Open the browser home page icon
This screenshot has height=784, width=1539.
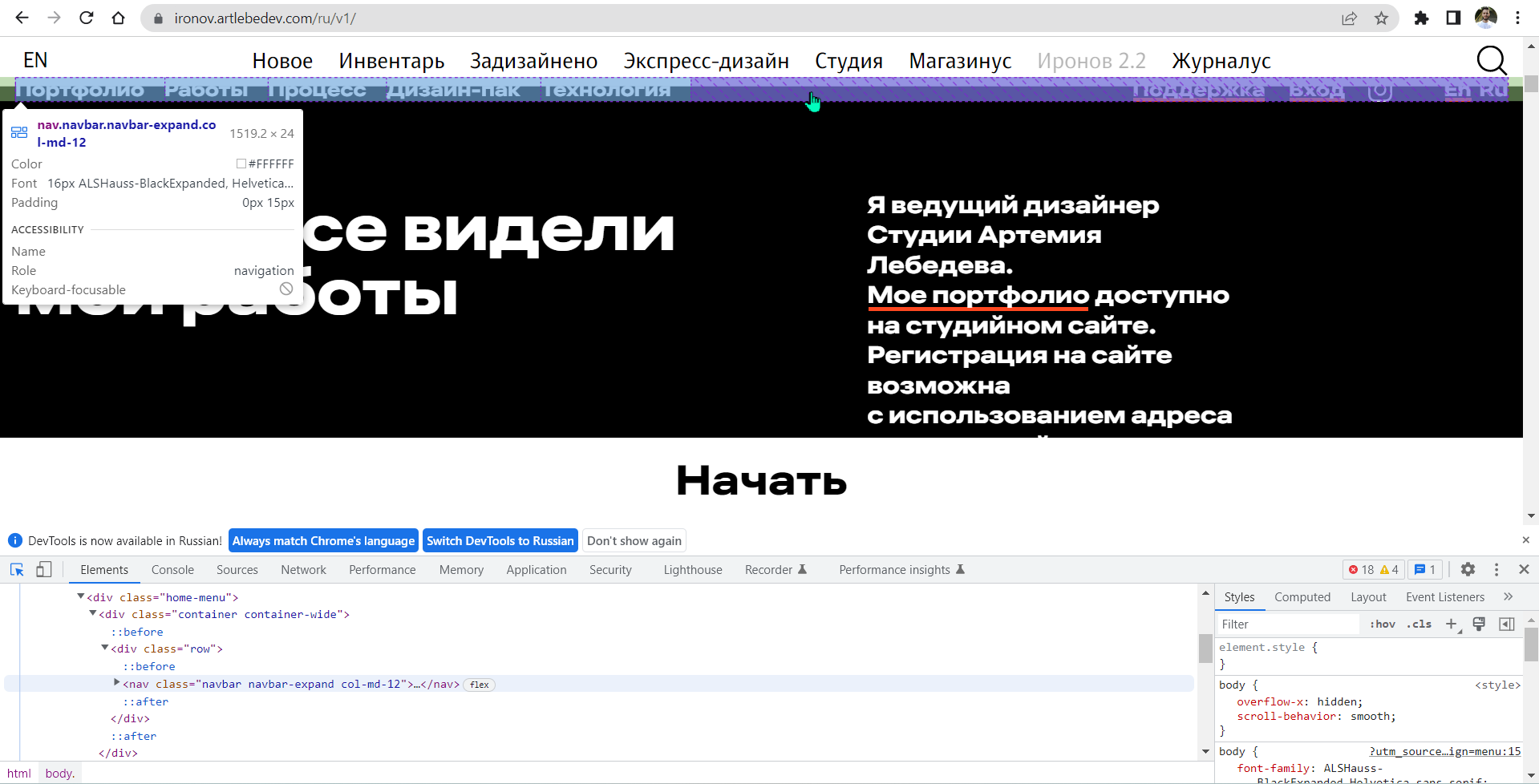coord(118,18)
